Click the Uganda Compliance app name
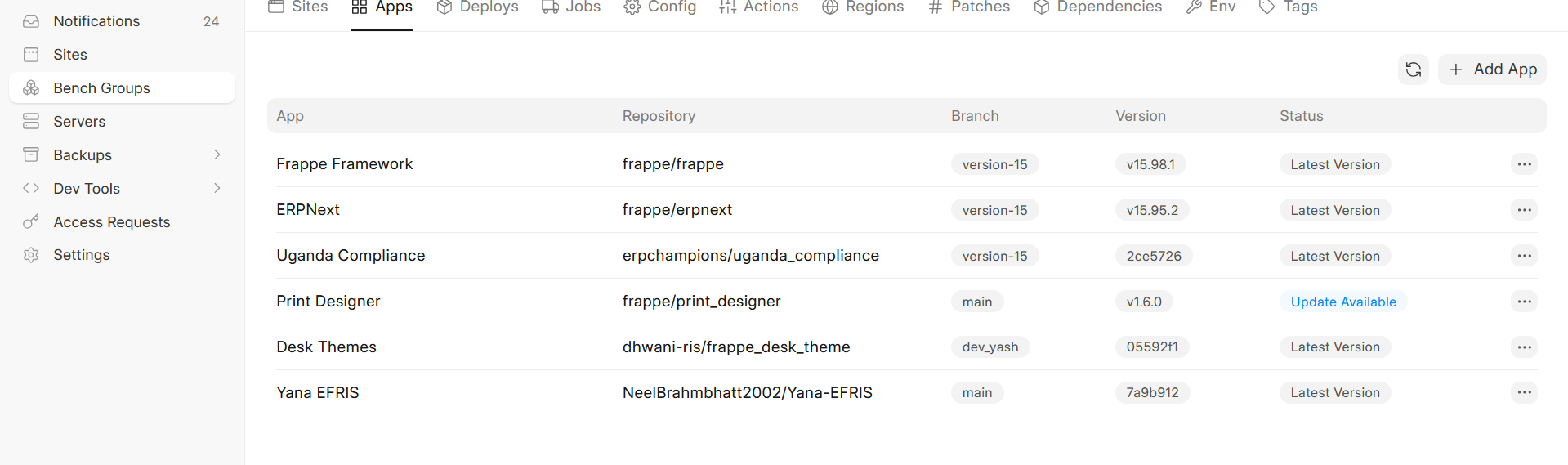 pos(351,256)
